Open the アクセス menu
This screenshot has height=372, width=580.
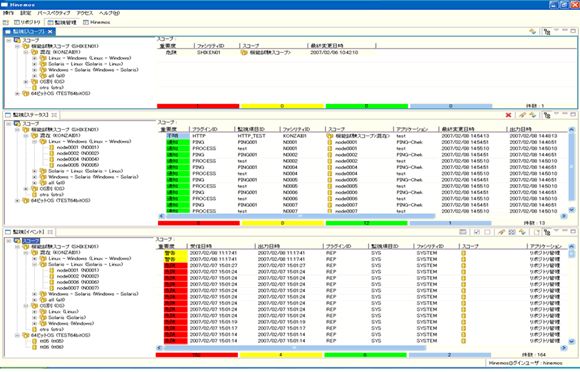[85, 13]
